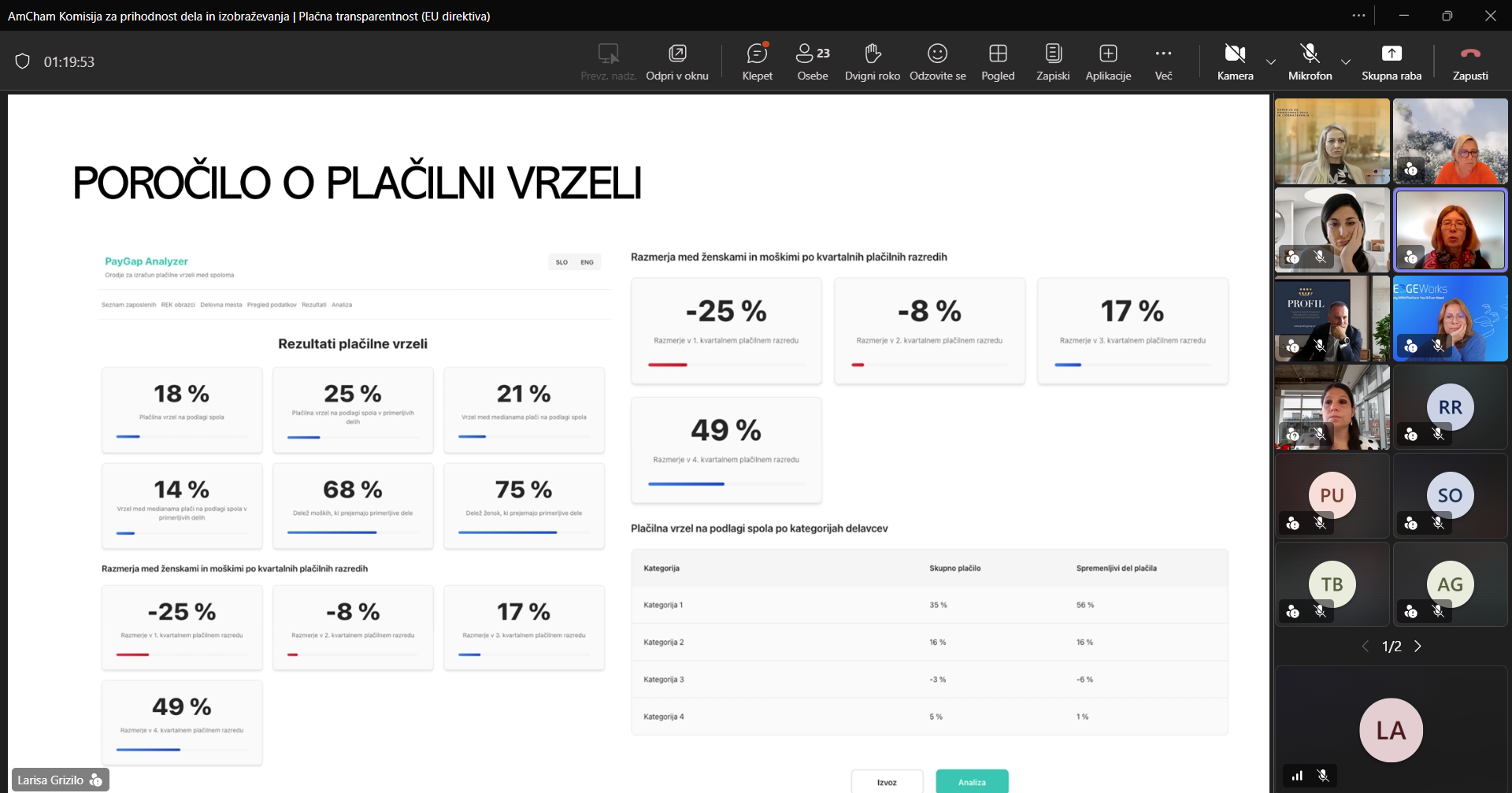Leave the meeting with Zapusti
This screenshot has width=1512, height=793.
[1470, 61]
